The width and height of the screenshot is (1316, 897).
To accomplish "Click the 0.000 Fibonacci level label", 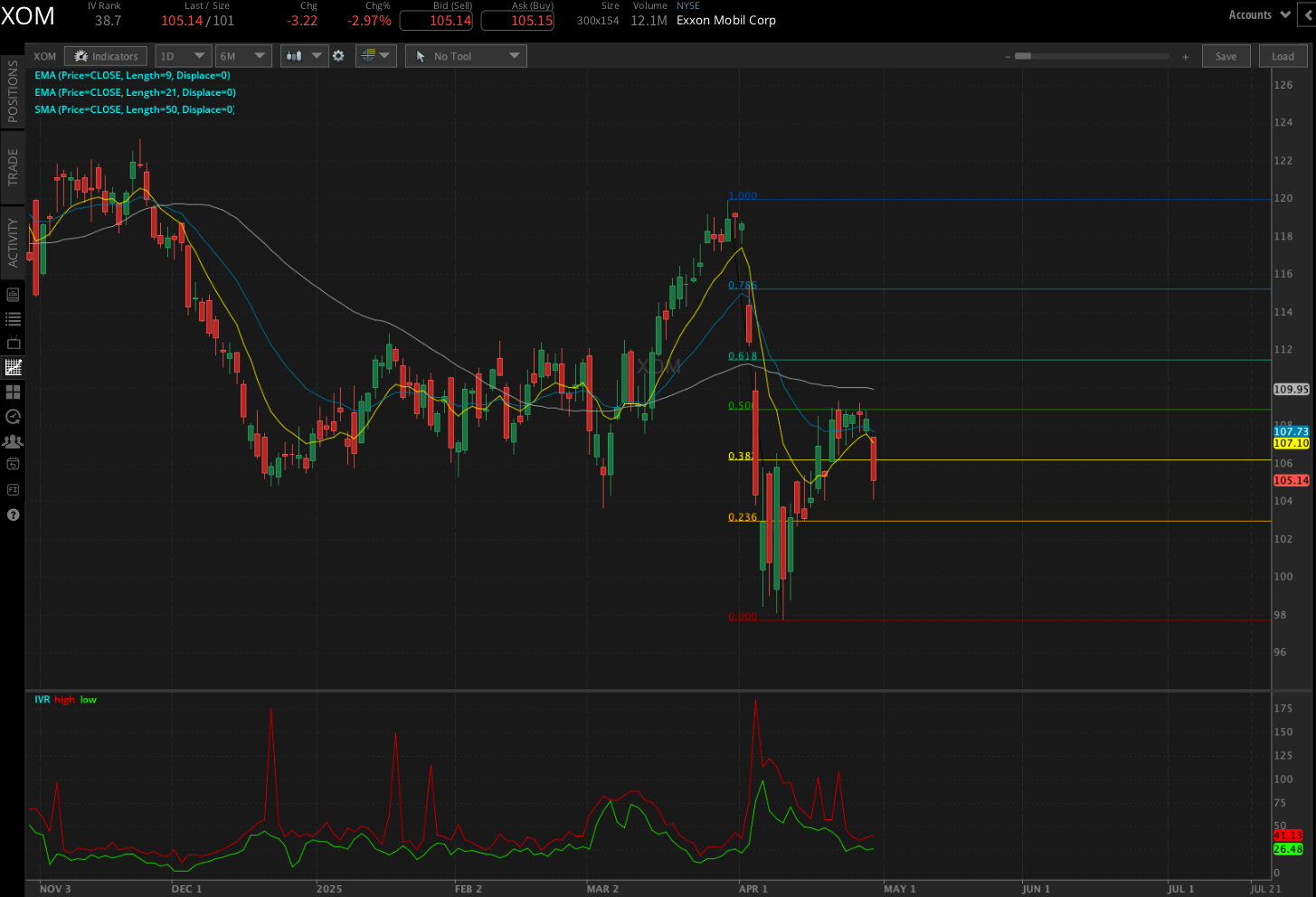I will click(743, 617).
